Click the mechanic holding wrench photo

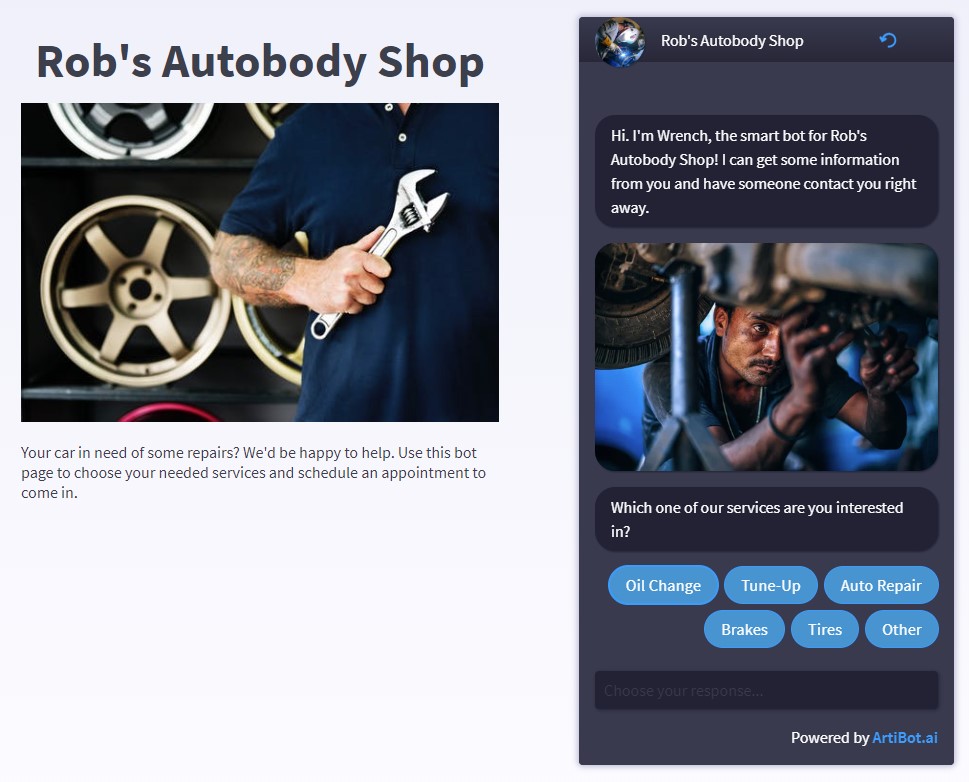click(x=260, y=262)
